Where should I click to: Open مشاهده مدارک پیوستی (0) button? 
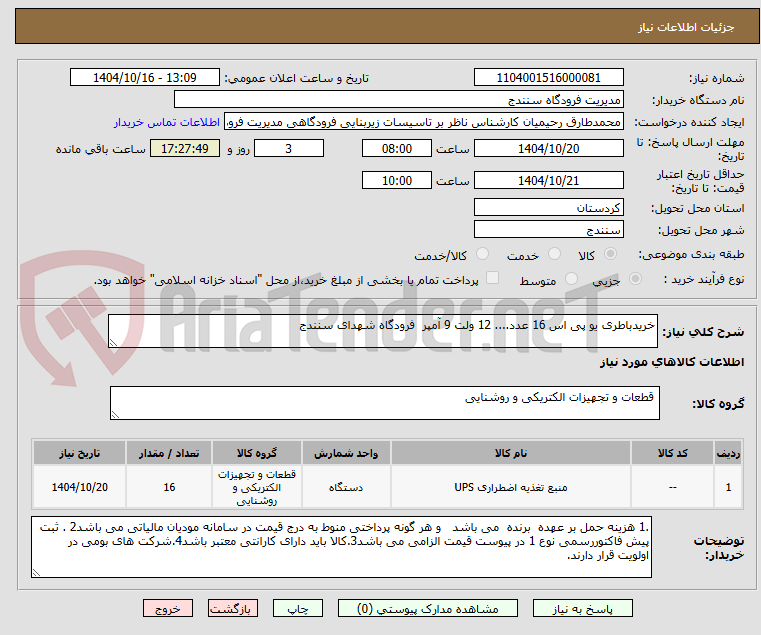[428, 608]
